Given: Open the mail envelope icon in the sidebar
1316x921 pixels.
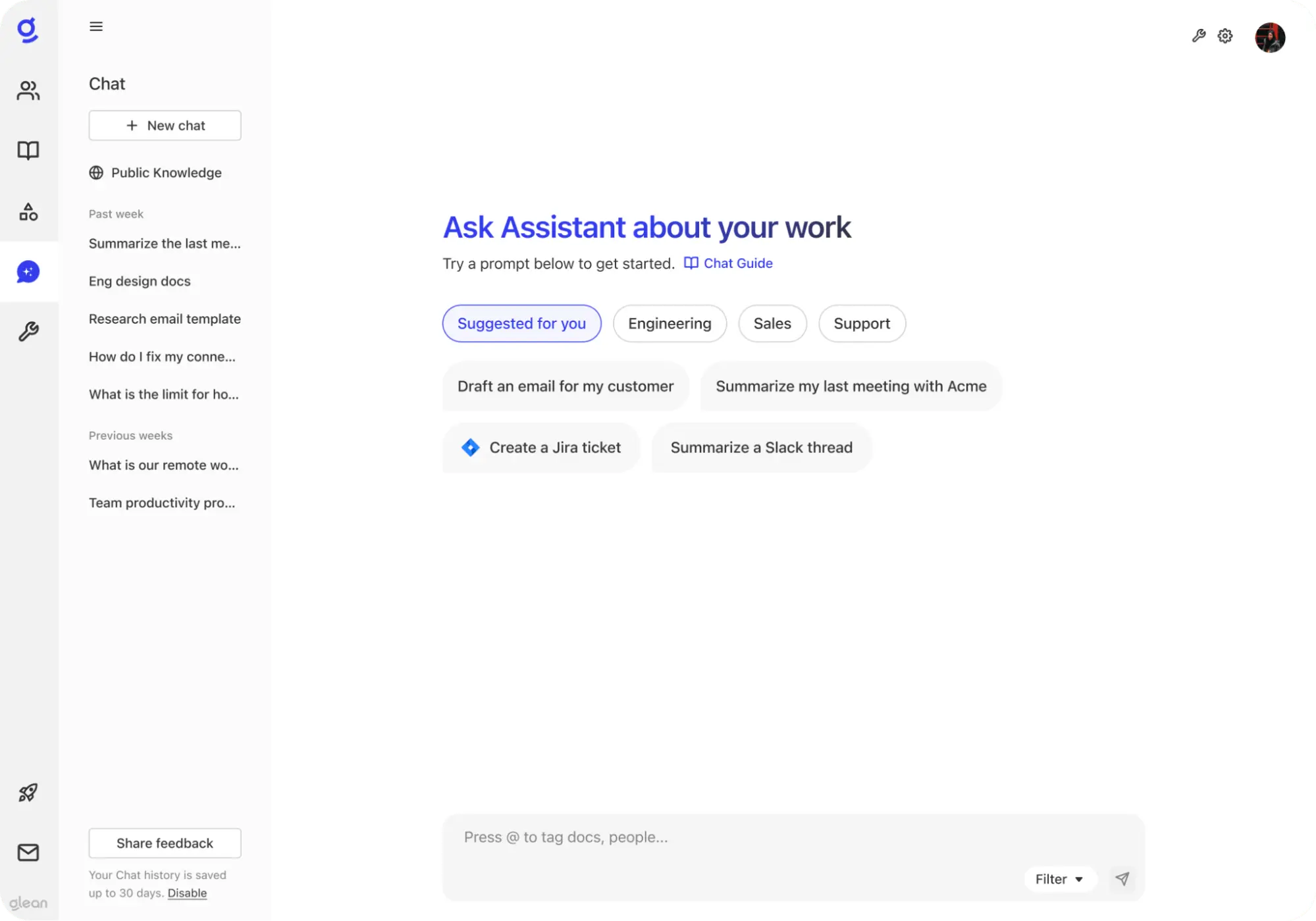Looking at the screenshot, I should [x=28, y=852].
